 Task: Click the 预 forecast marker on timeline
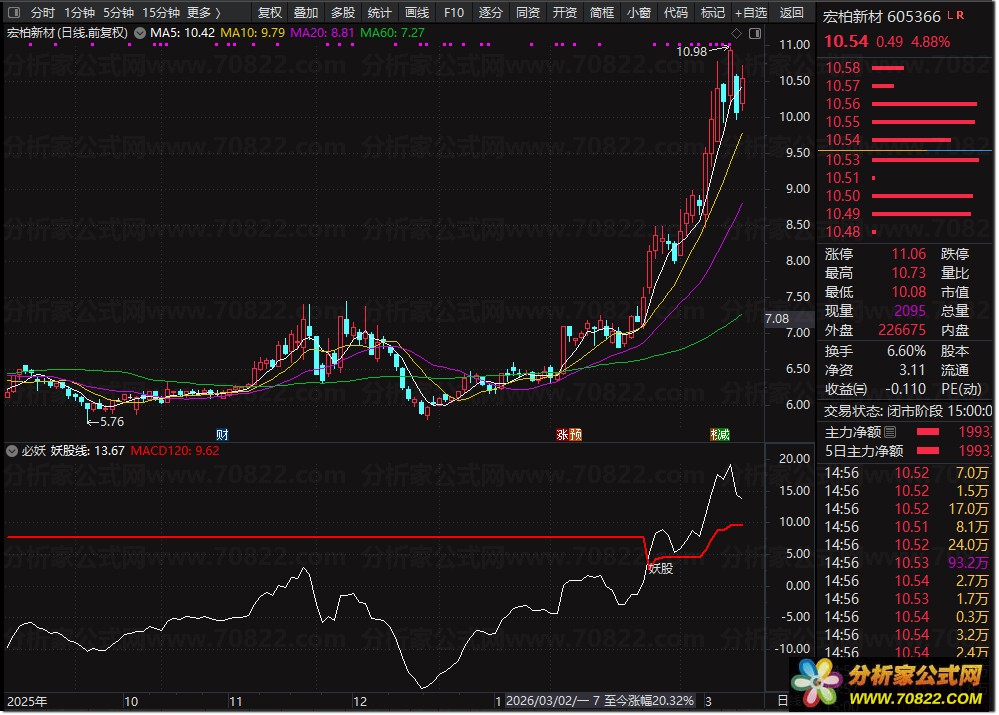coord(576,434)
